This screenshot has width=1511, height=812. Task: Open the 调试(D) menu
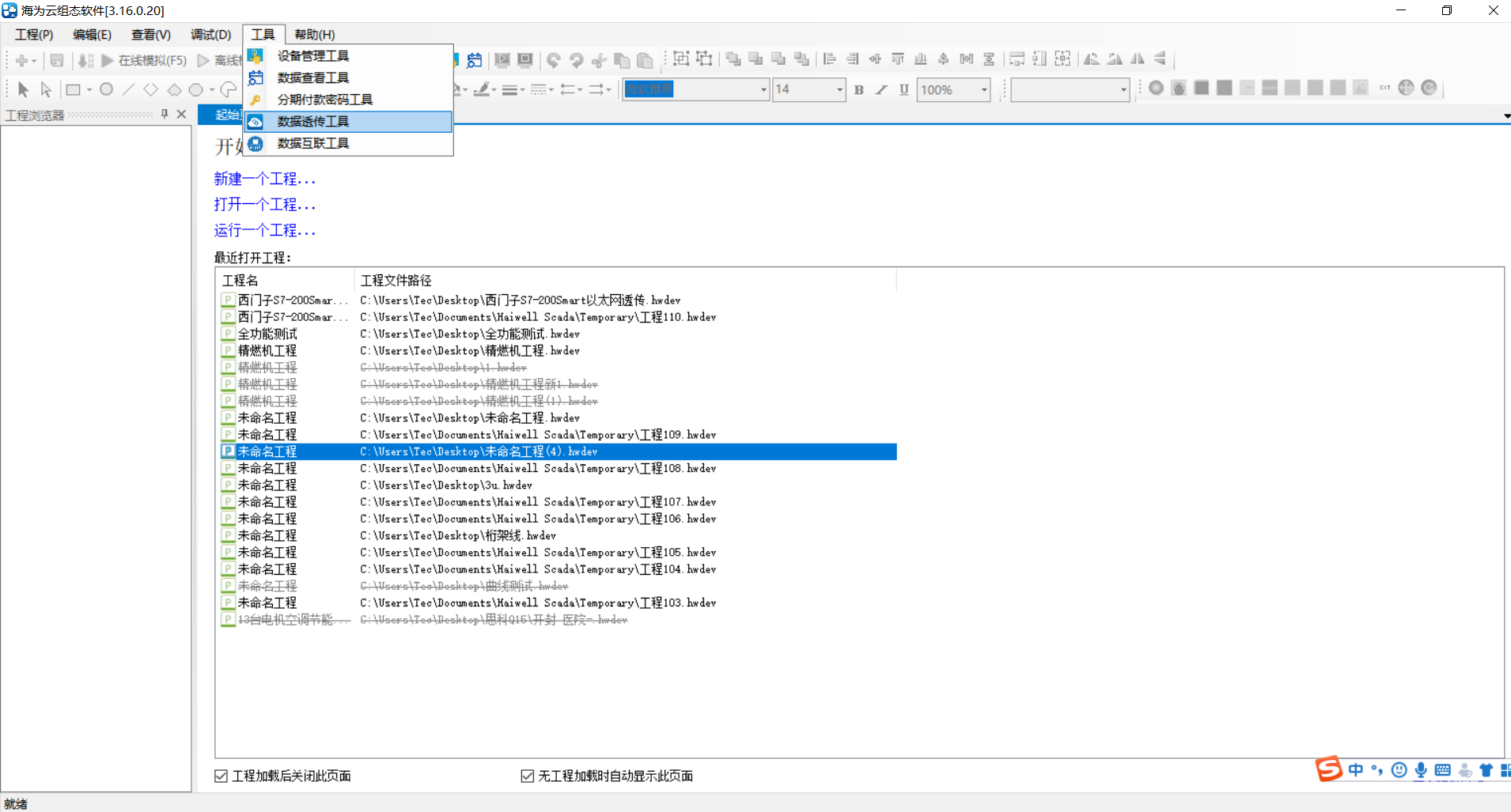(210, 35)
